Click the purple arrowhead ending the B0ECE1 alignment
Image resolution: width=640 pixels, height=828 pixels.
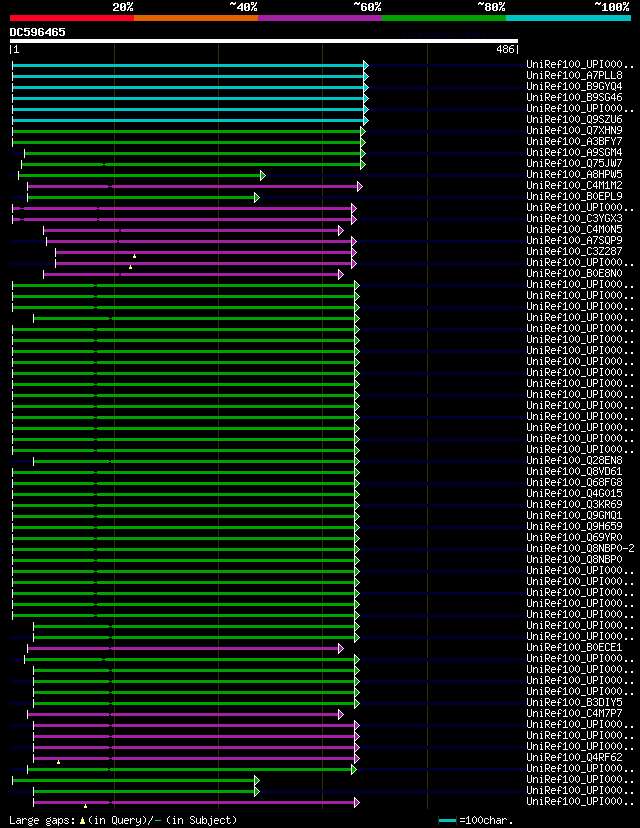[341, 648]
